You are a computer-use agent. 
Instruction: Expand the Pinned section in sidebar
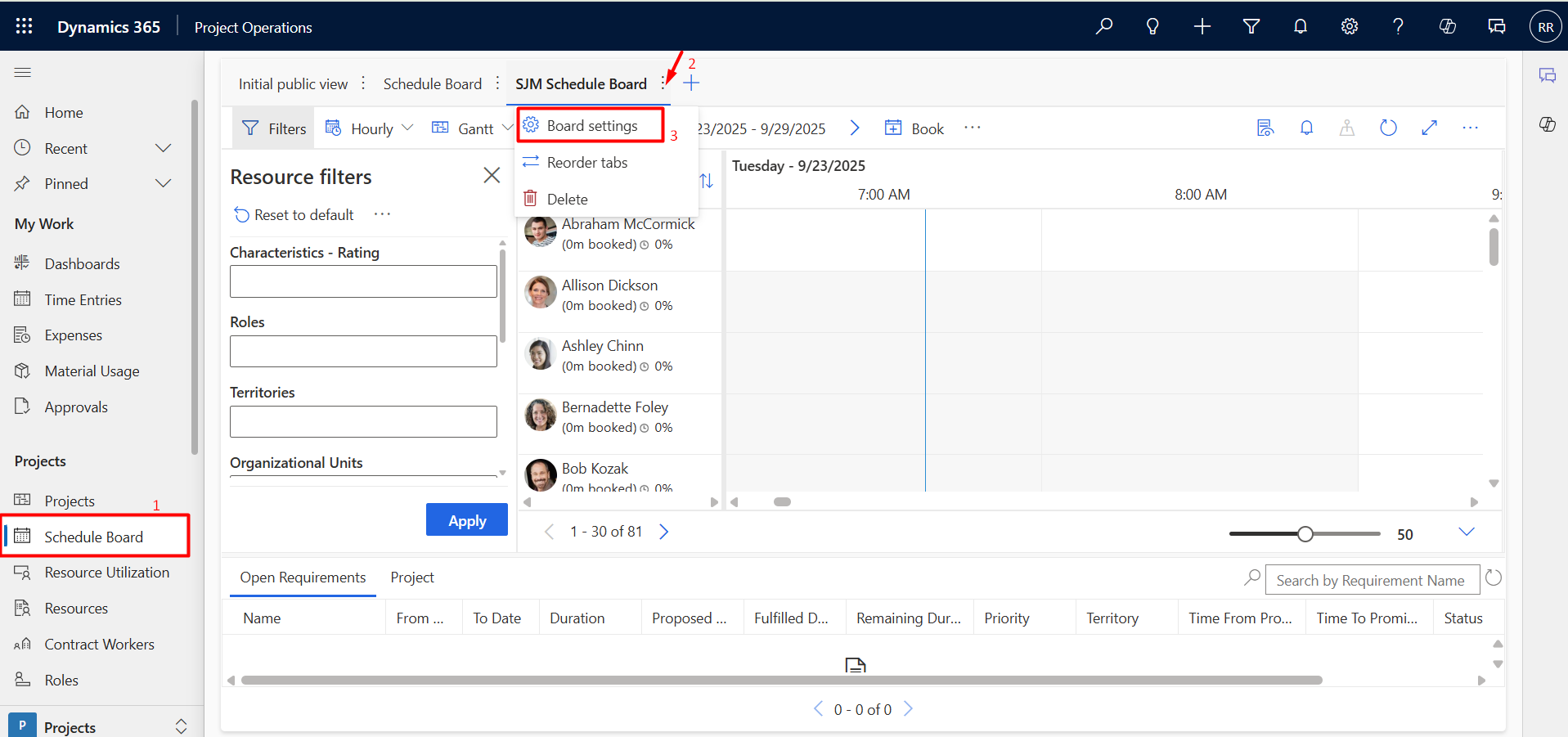(163, 183)
